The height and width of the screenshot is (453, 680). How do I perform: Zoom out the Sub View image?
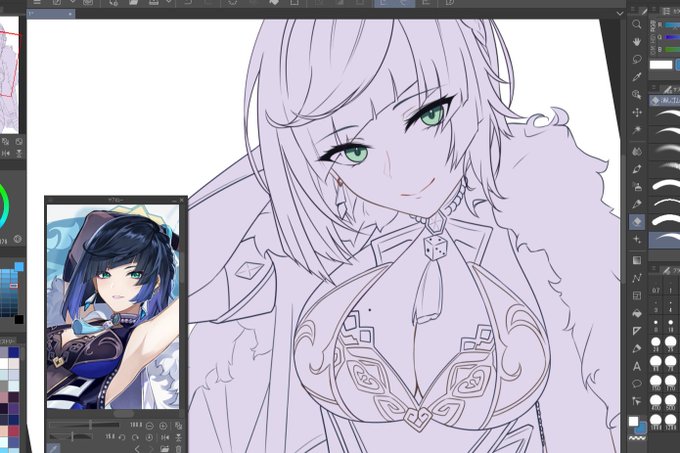[150, 426]
